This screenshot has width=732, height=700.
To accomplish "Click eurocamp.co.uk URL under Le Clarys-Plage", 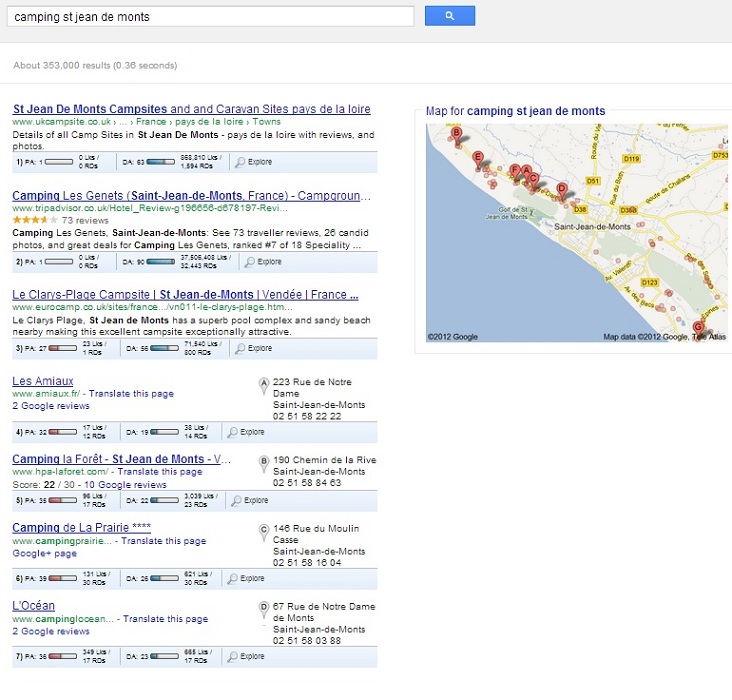I will point(152,307).
